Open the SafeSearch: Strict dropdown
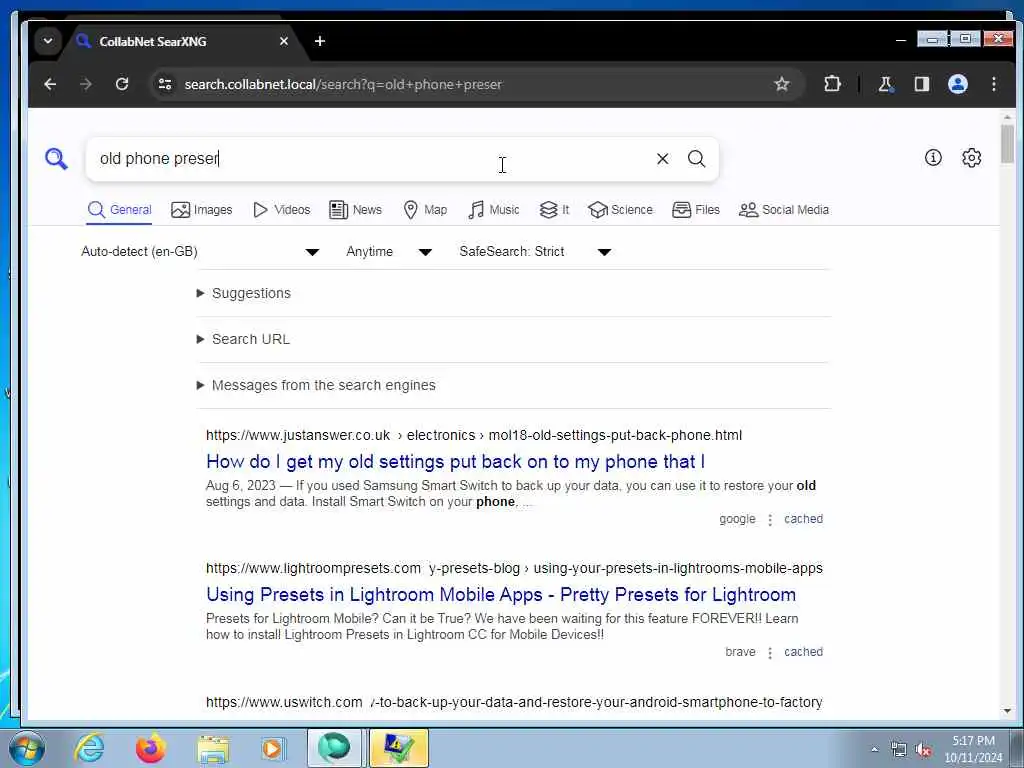 coord(535,251)
